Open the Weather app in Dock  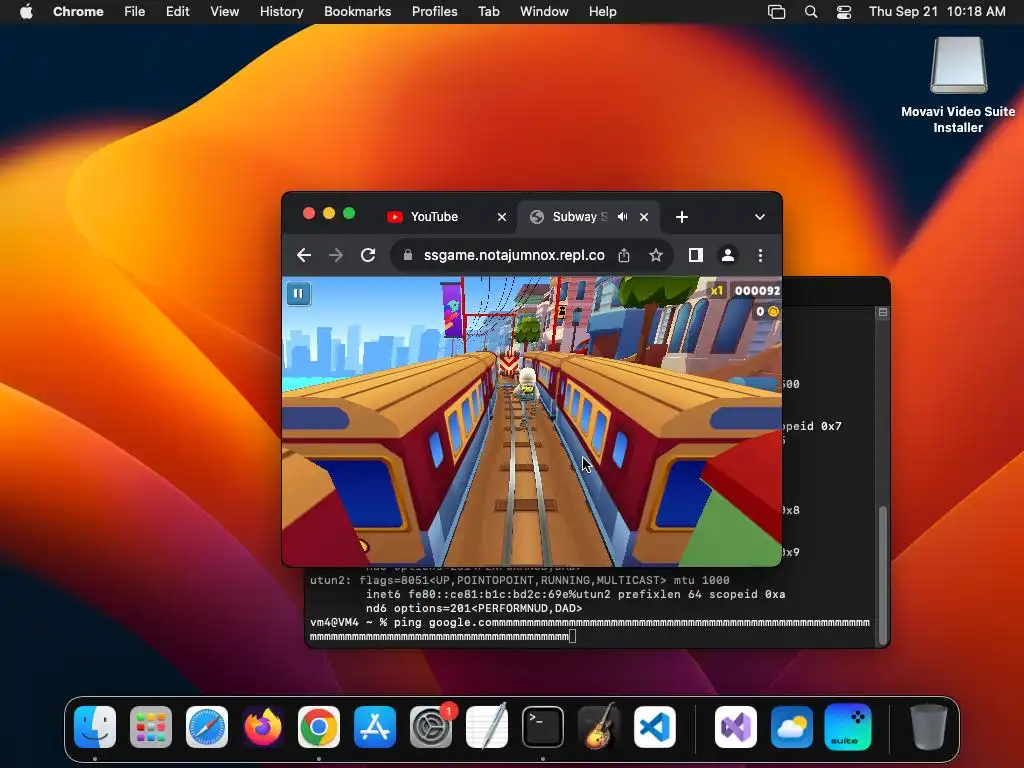click(792, 727)
